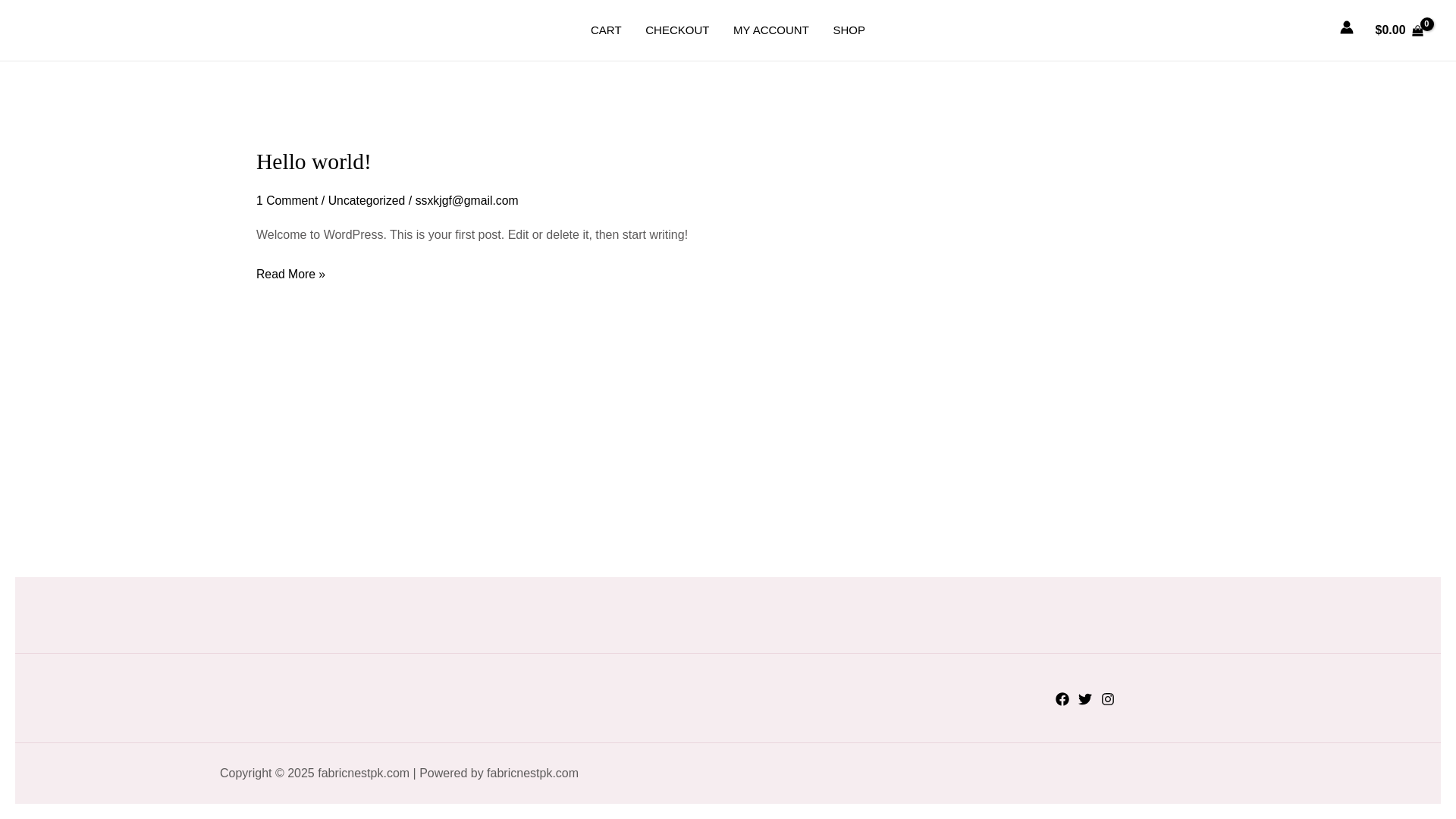The height and width of the screenshot is (819, 1456).
Task: Click the copyright fabricnestpk.com footer text
Action: pyautogui.click(x=399, y=773)
